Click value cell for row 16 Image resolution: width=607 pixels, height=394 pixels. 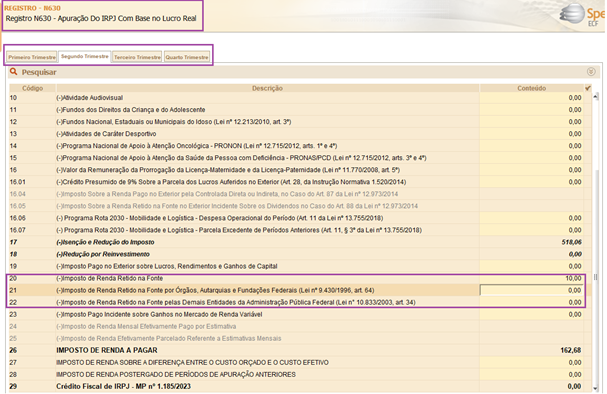pos(532,170)
